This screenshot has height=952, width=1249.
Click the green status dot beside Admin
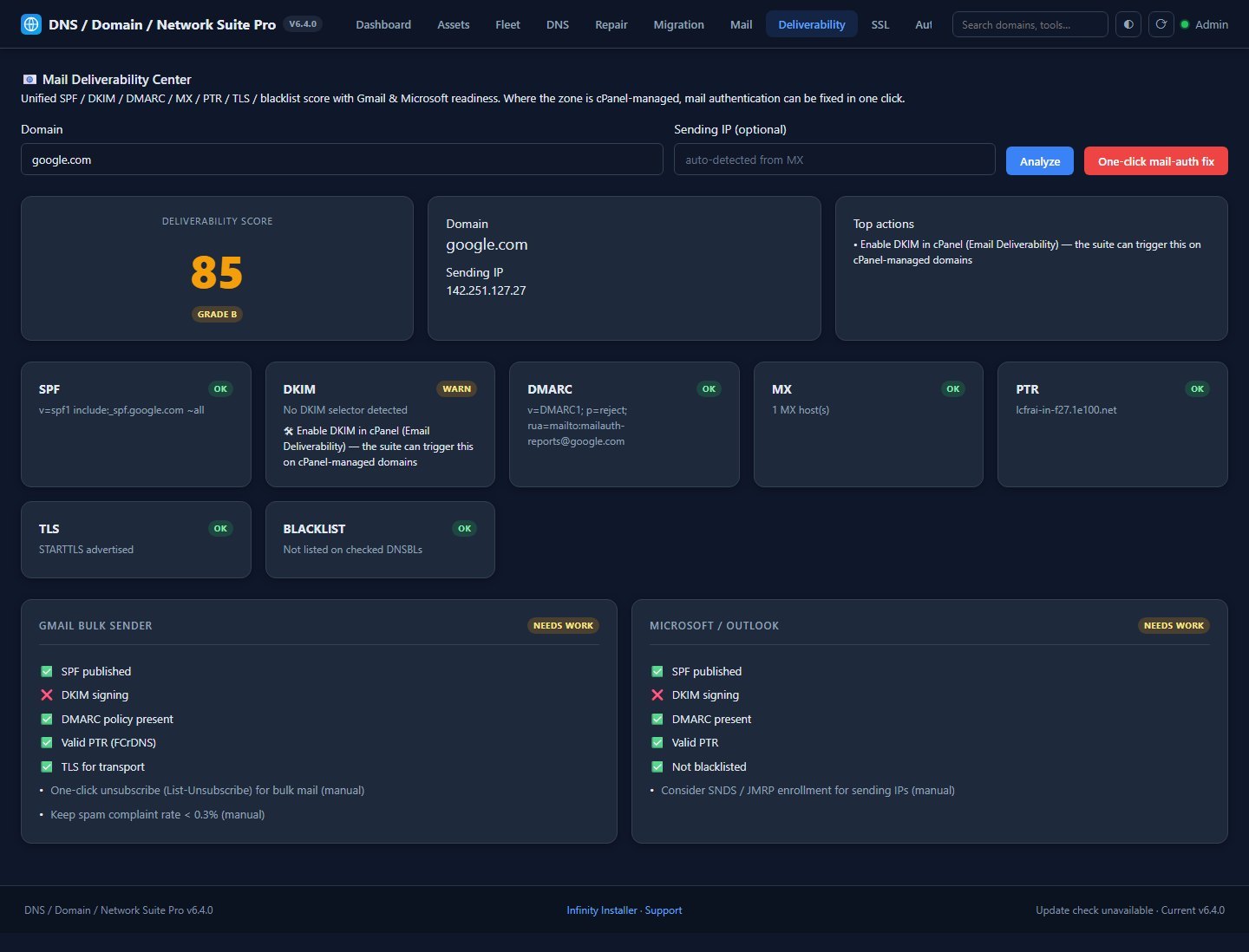[x=1185, y=24]
